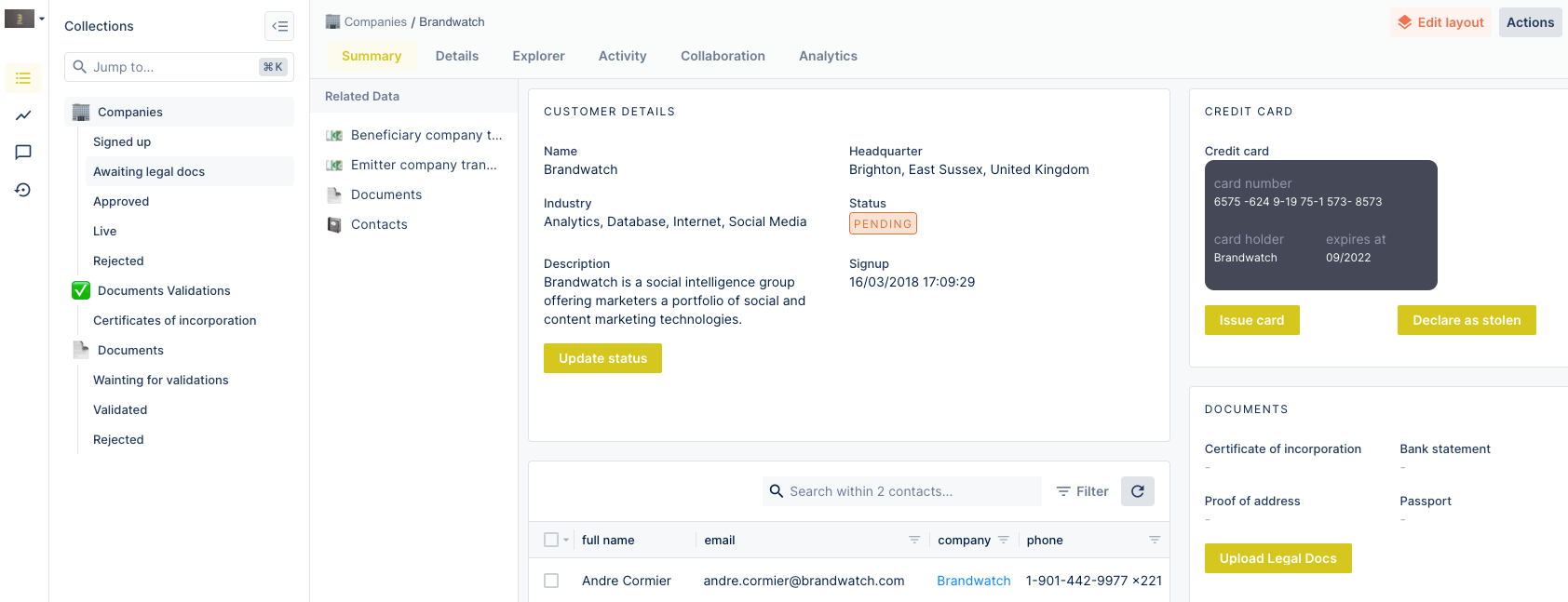This screenshot has width=1568, height=602.
Task: Switch to the Collaboration tab
Action: (x=723, y=56)
